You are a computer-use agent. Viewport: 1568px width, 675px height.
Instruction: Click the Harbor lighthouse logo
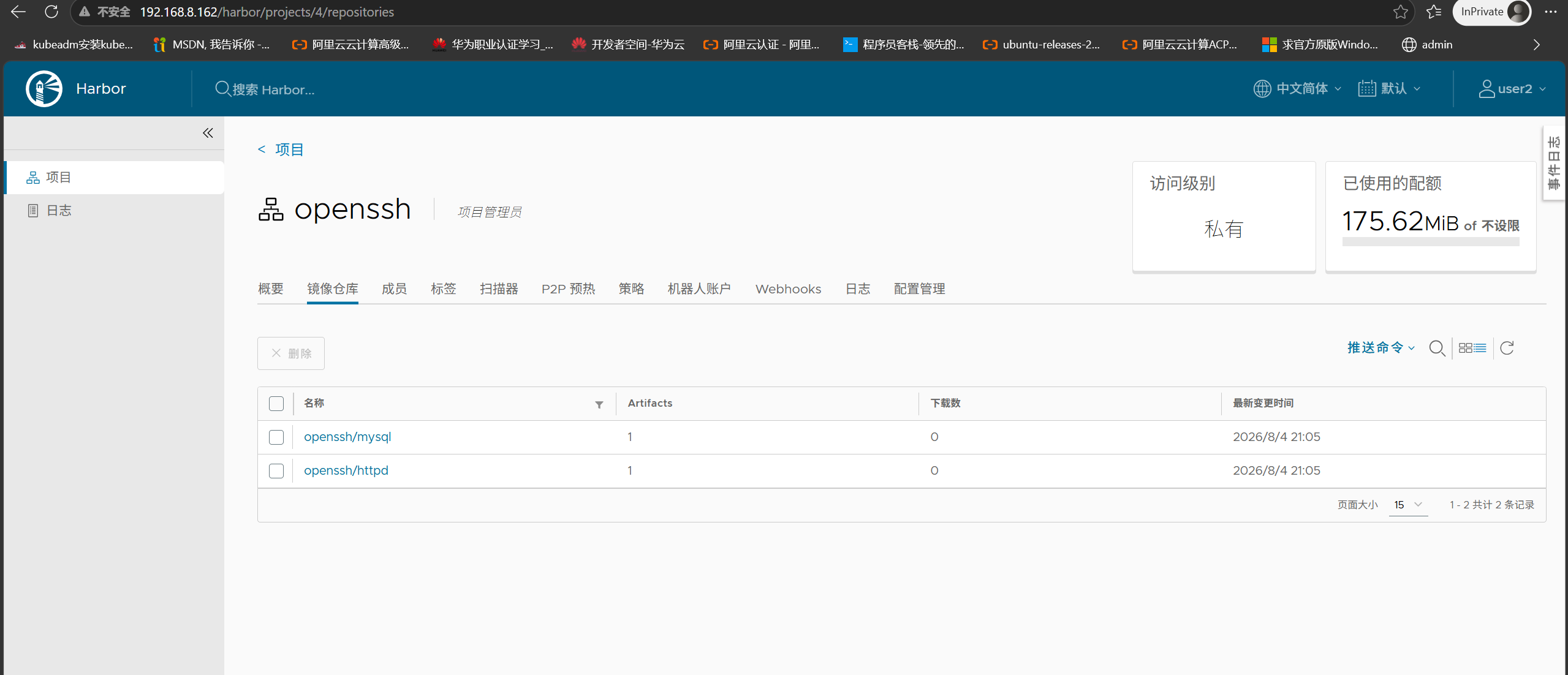(44, 89)
